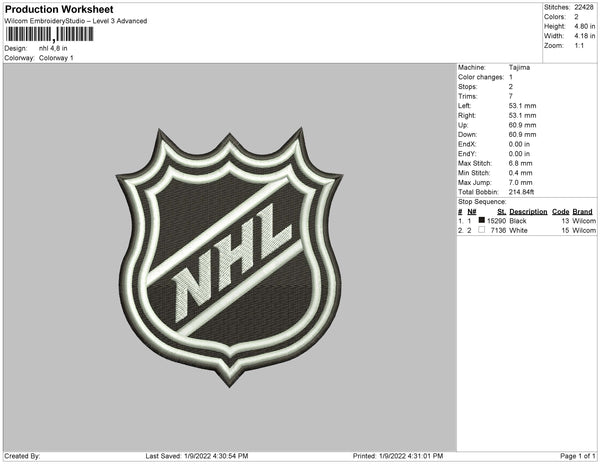Click the Down value 60.9 mm
Screen dimensions: 600x464
pos(522,135)
